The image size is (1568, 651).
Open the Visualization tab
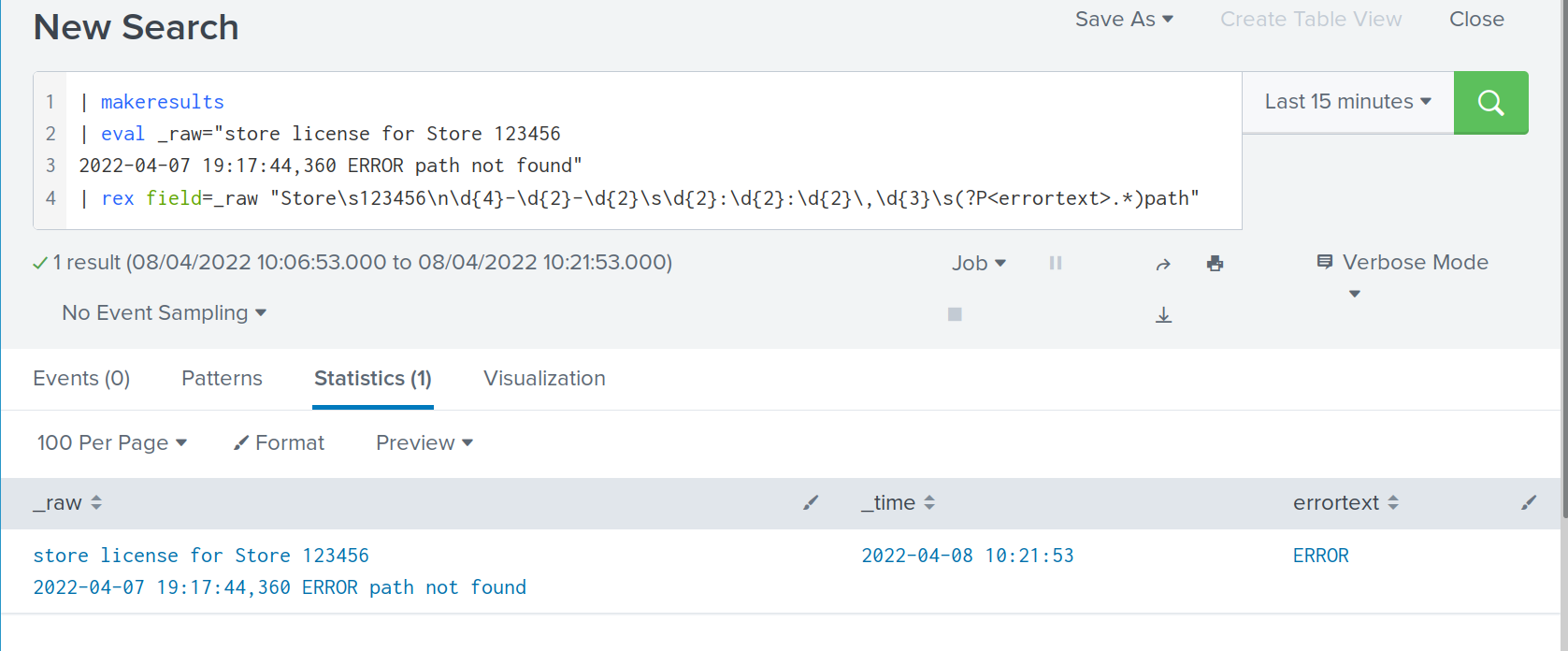pyautogui.click(x=544, y=379)
